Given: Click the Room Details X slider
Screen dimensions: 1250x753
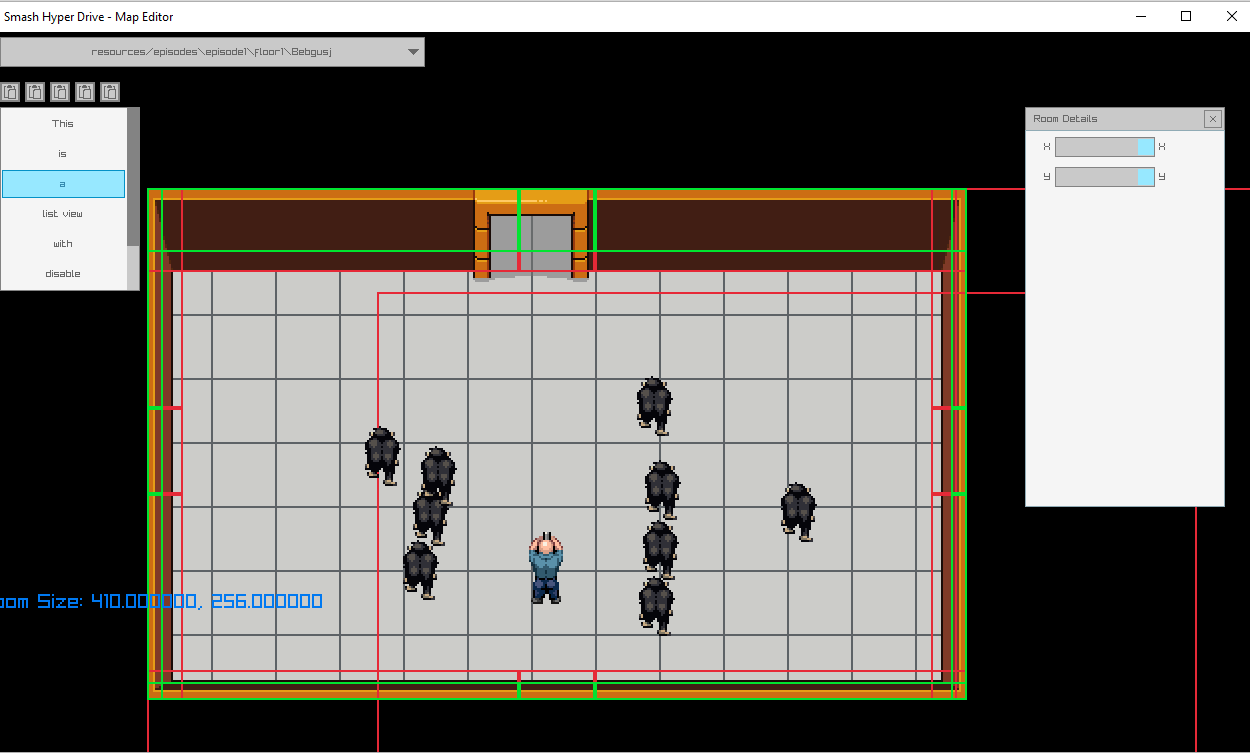Looking at the screenshot, I should tap(1105, 147).
